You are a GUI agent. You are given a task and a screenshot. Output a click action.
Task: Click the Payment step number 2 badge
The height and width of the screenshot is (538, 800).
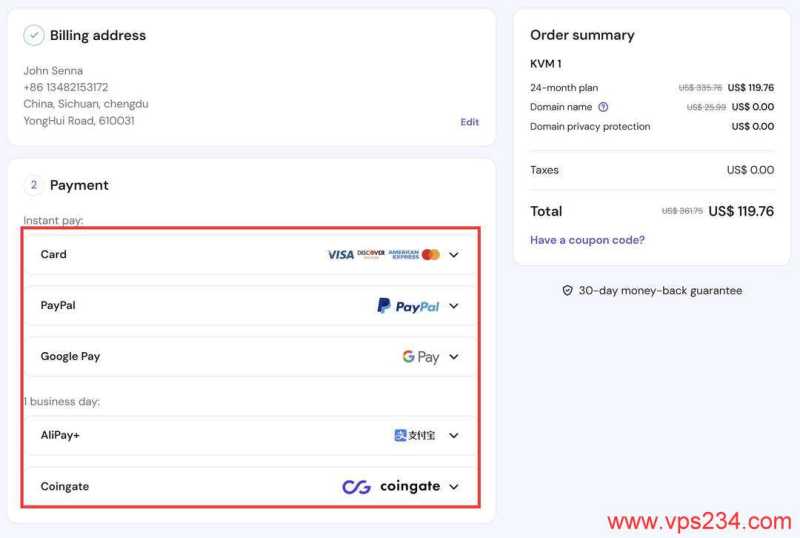pos(34,185)
